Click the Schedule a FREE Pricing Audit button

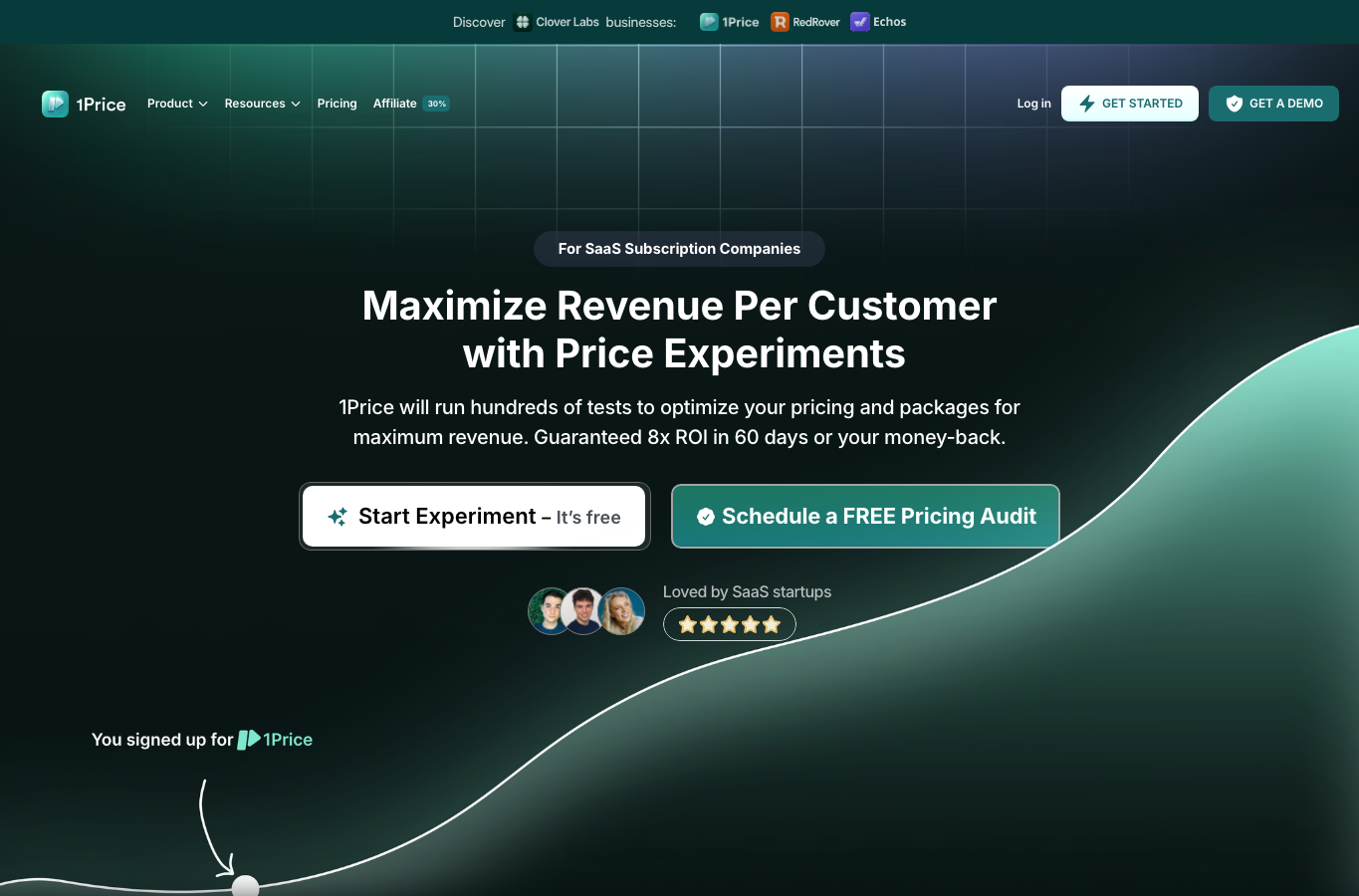pyautogui.click(x=865, y=516)
